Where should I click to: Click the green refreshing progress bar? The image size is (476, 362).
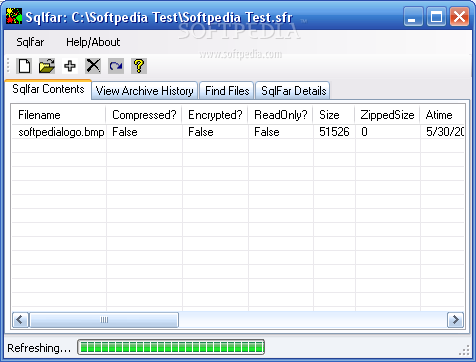(171, 347)
